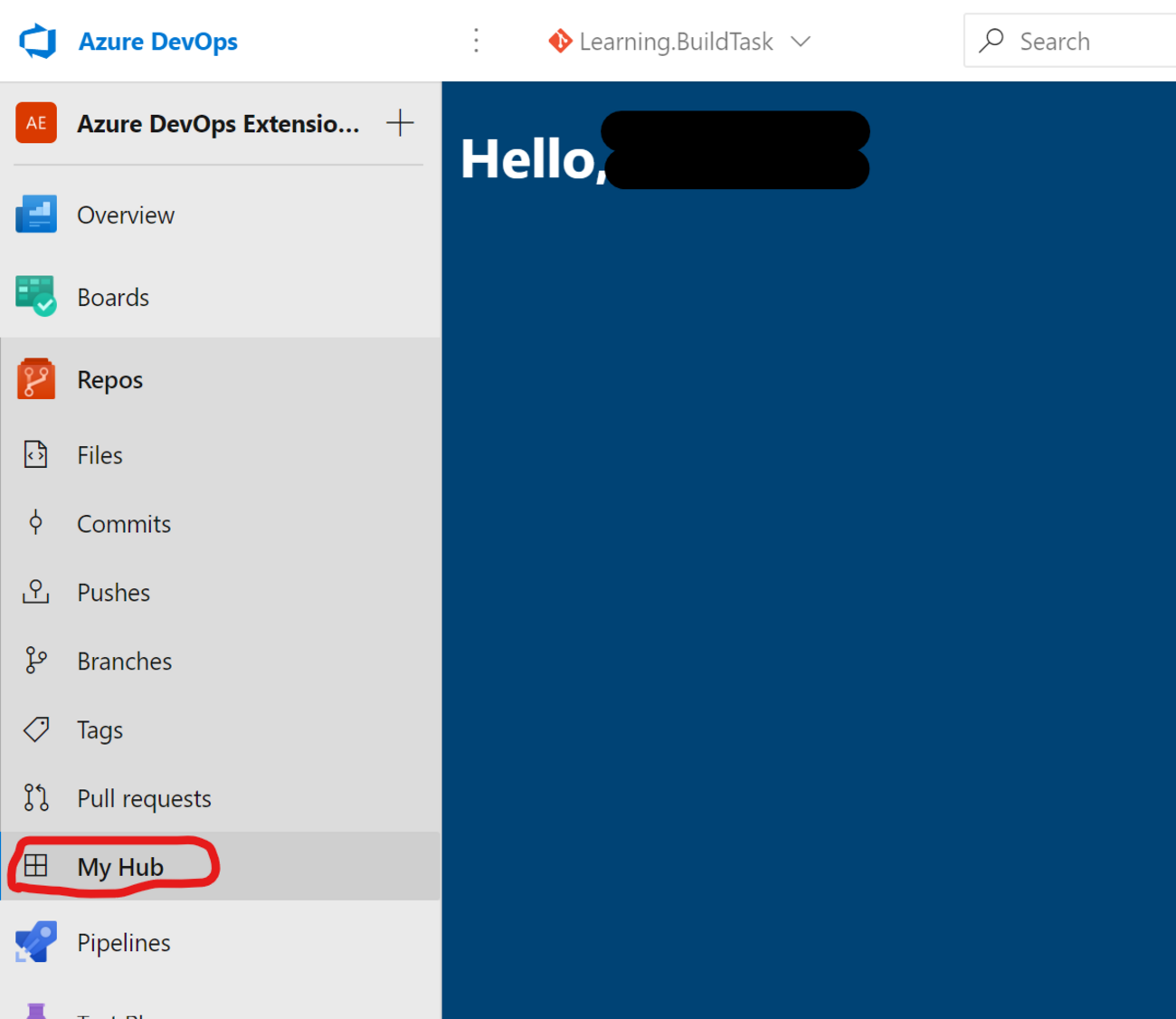This screenshot has width=1176, height=1019.
Task: Click the Pushes icon
Action: 36,592
